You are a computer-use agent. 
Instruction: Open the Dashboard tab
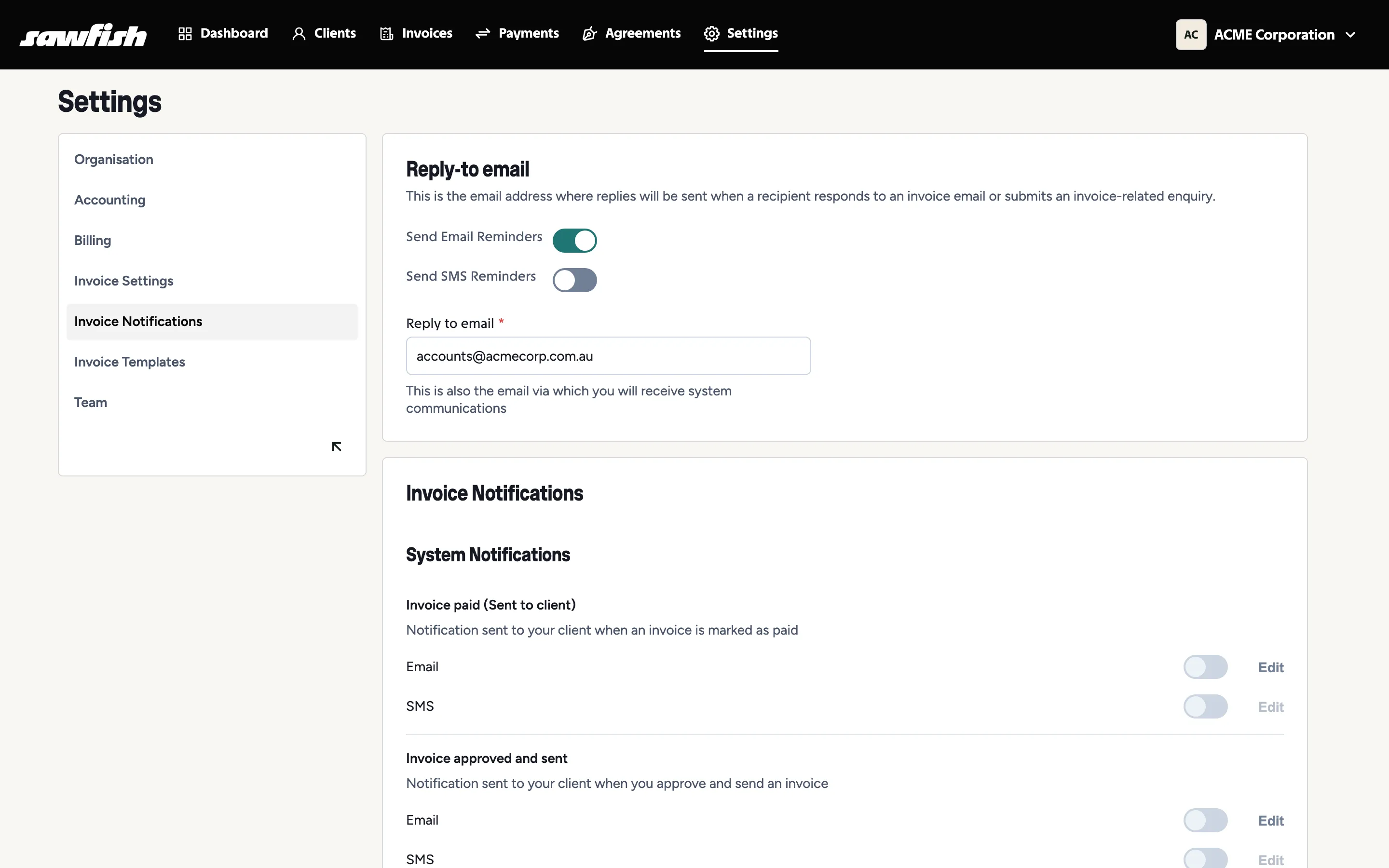223,34
